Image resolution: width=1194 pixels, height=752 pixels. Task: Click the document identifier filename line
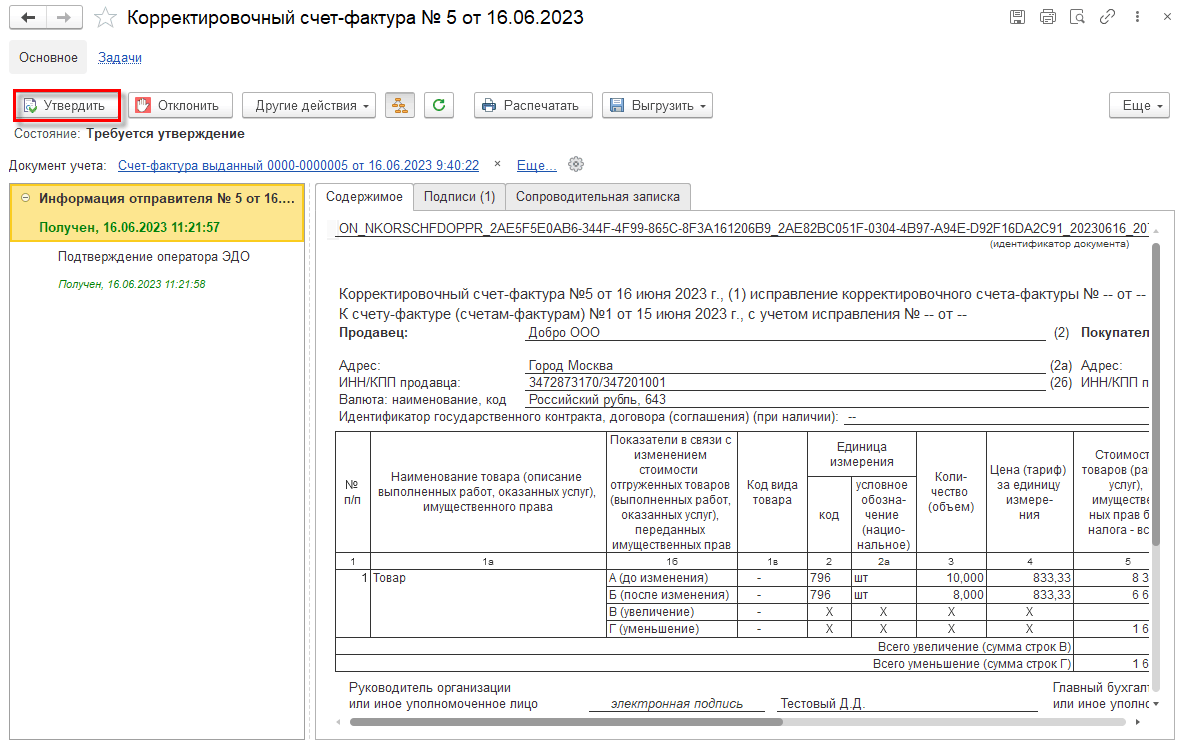click(742, 228)
